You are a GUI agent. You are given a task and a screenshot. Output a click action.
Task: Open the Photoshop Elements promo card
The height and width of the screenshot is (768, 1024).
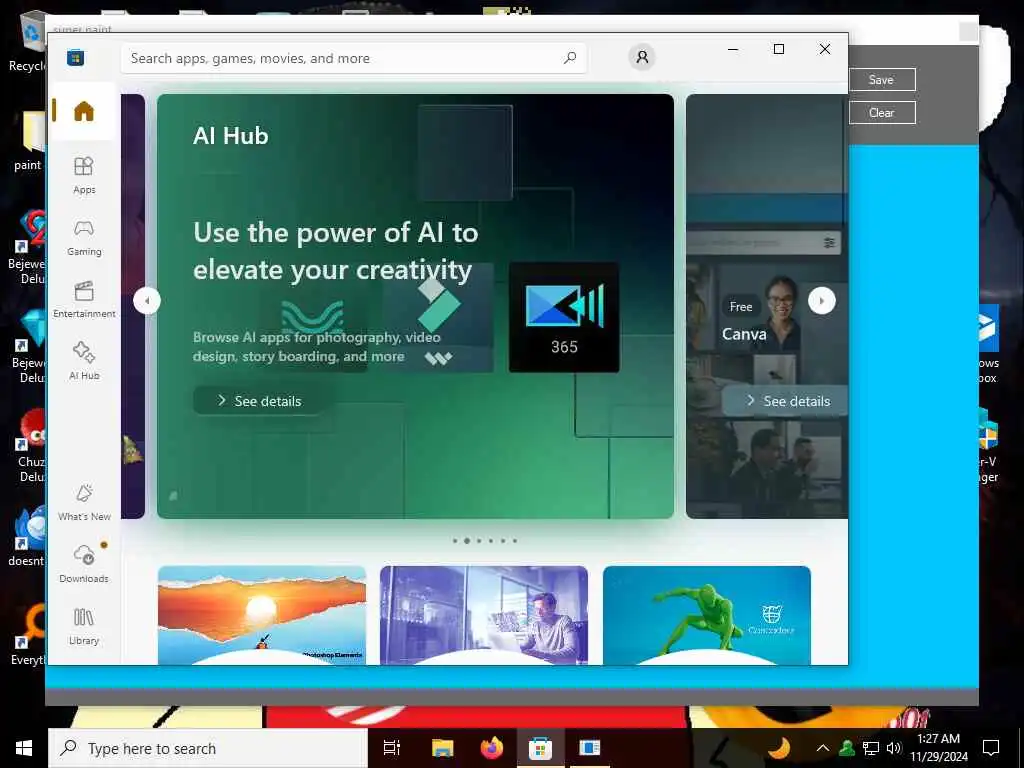(x=262, y=615)
